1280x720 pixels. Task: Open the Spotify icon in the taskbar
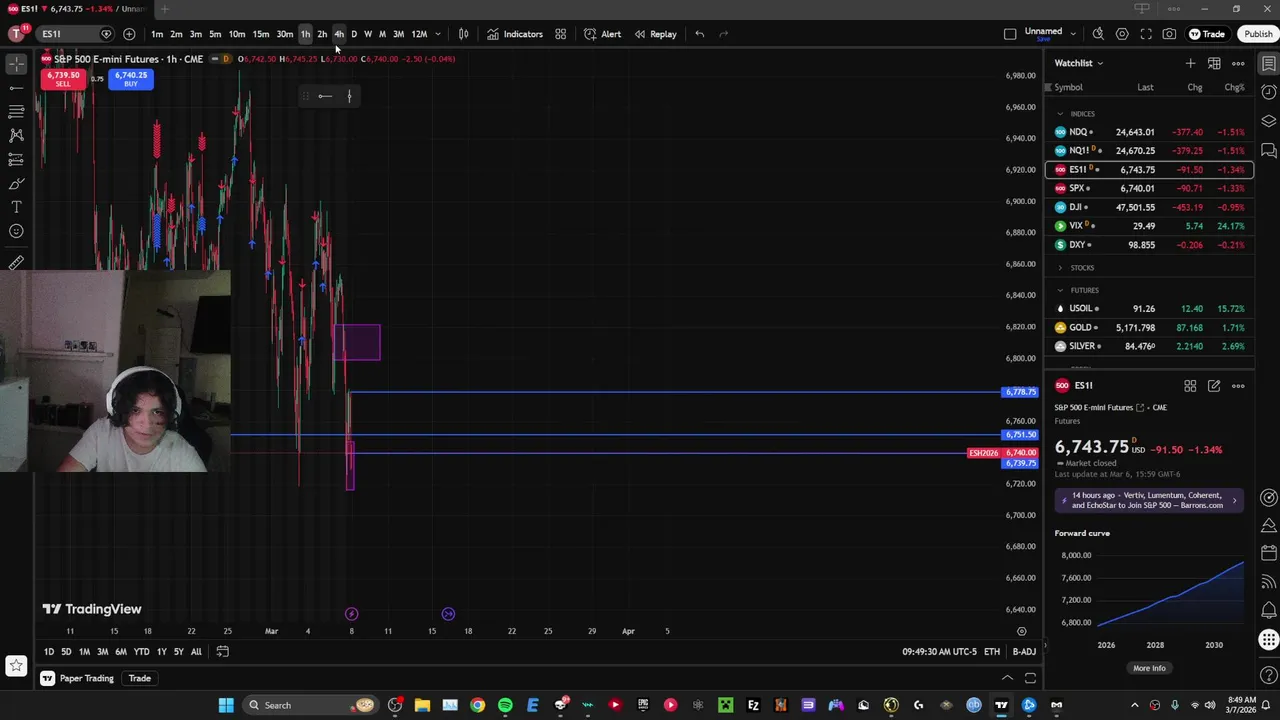tap(505, 705)
